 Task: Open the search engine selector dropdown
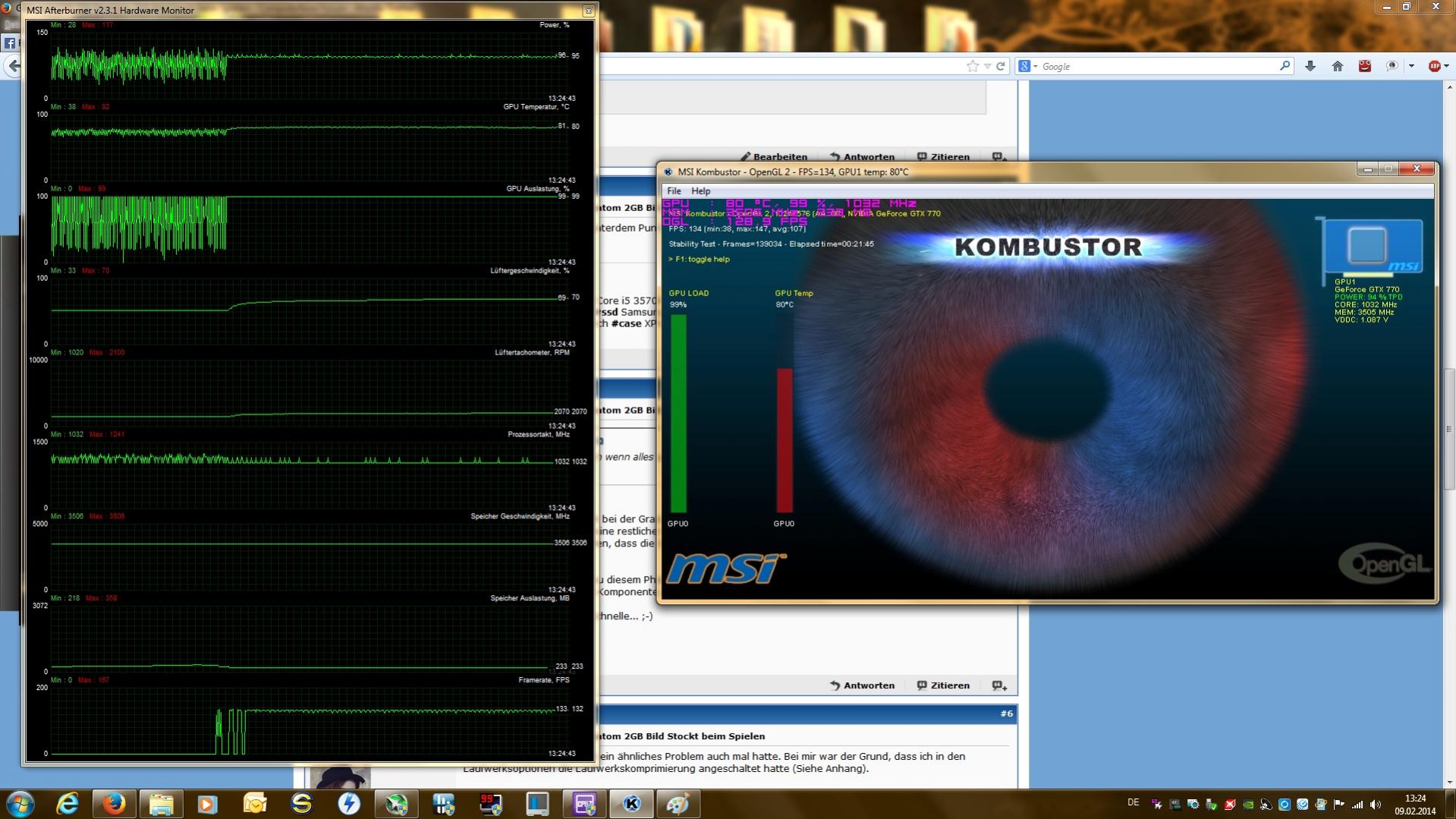click(1028, 66)
